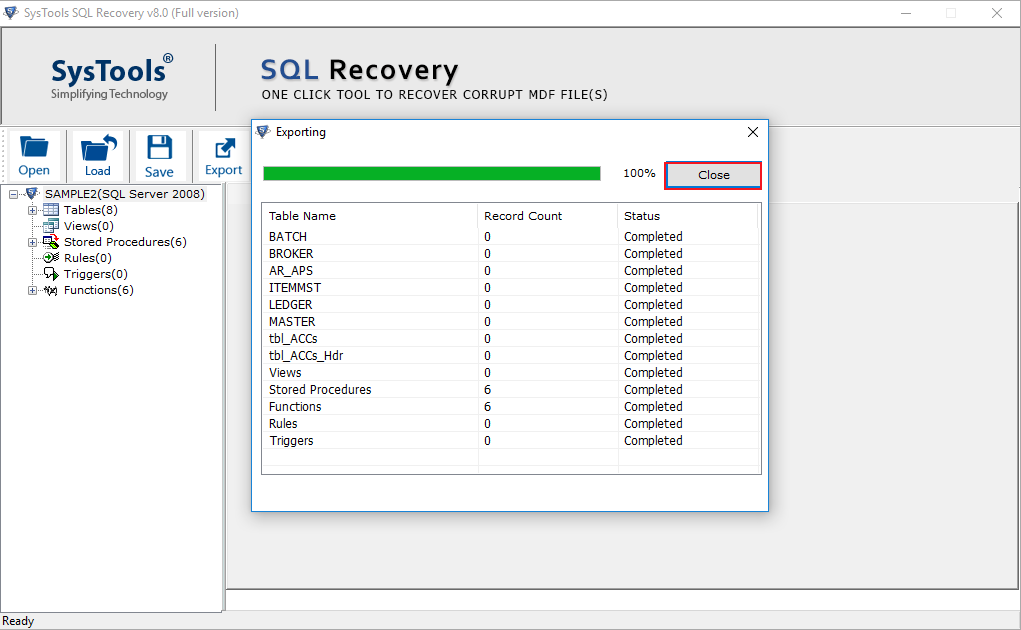Click the SysTools app icon in title bar
Image resolution: width=1021 pixels, height=630 pixels.
[x=10, y=12]
